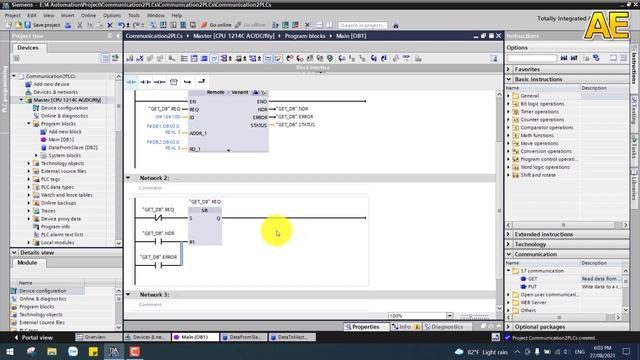Click the SR flip-flop block in Network 2
640x360 pixels.
205,226
